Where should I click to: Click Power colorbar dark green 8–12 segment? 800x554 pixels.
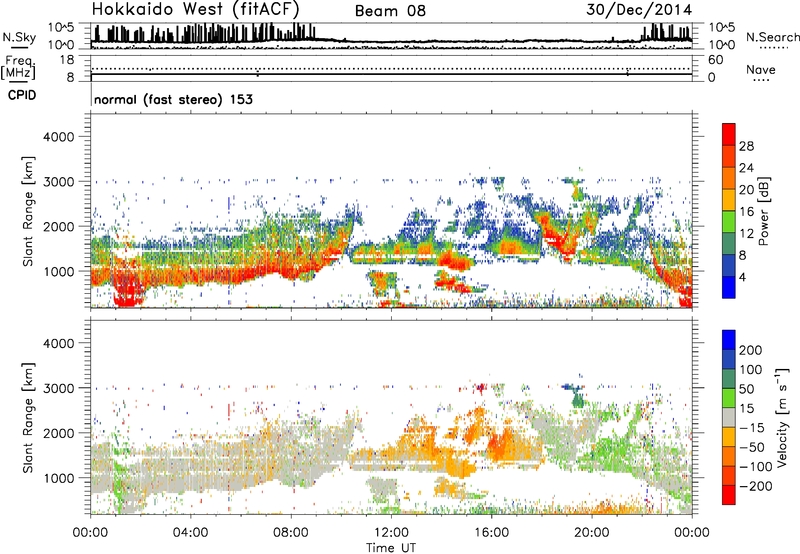tap(729, 244)
